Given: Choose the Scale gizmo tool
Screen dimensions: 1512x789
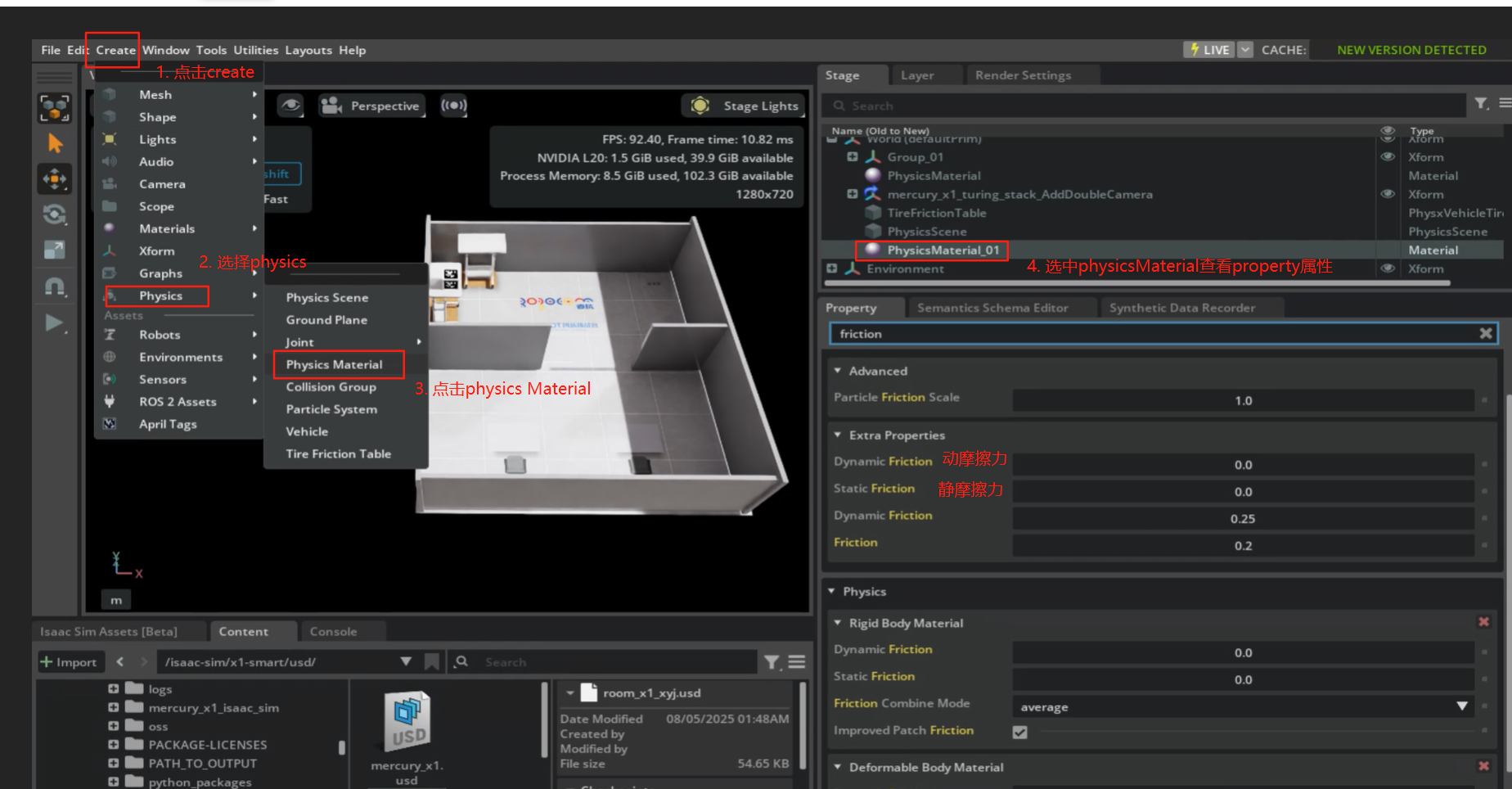Looking at the screenshot, I should (x=55, y=250).
